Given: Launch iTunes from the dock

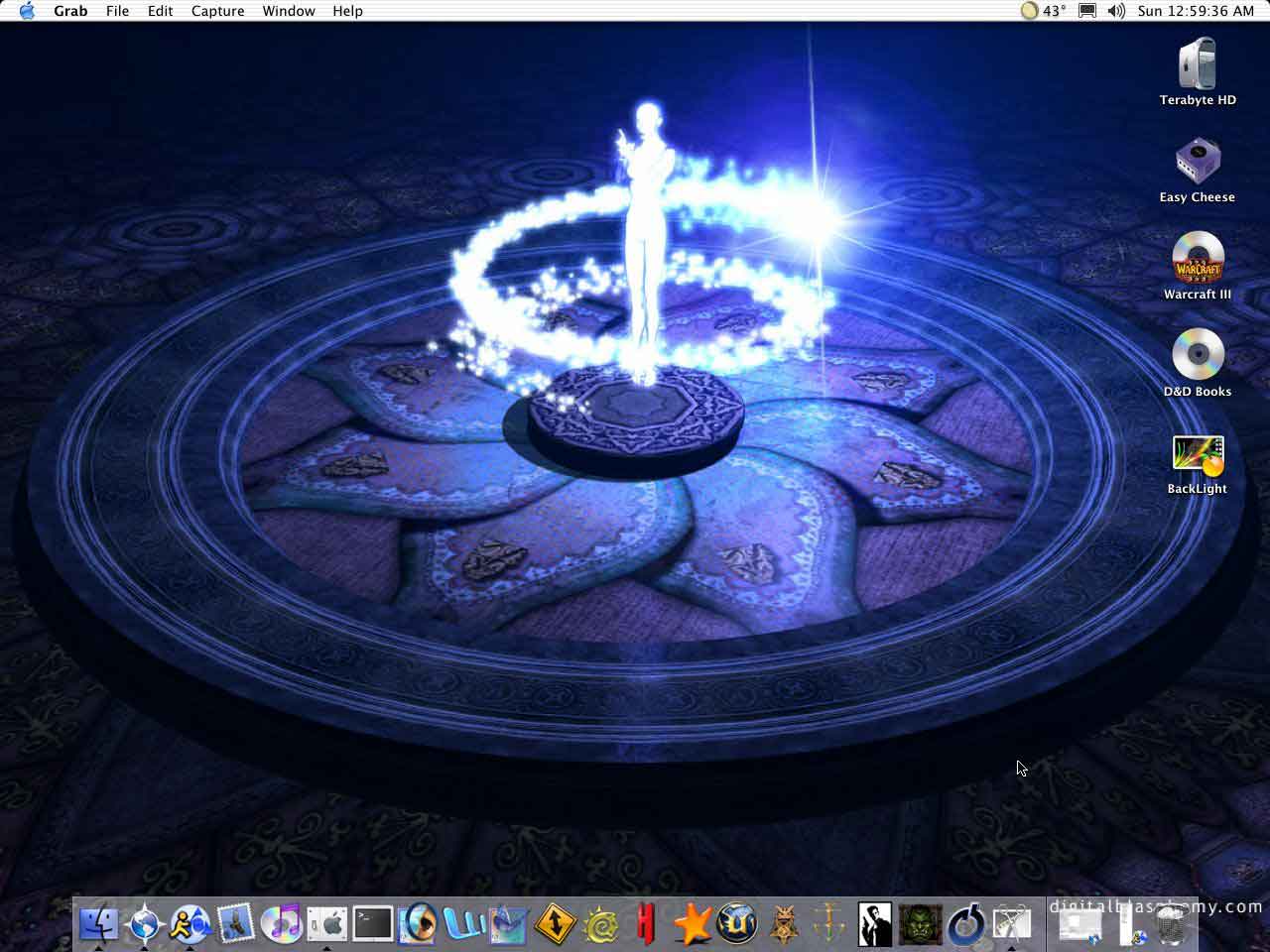Looking at the screenshot, I should (x=282, y=924).
